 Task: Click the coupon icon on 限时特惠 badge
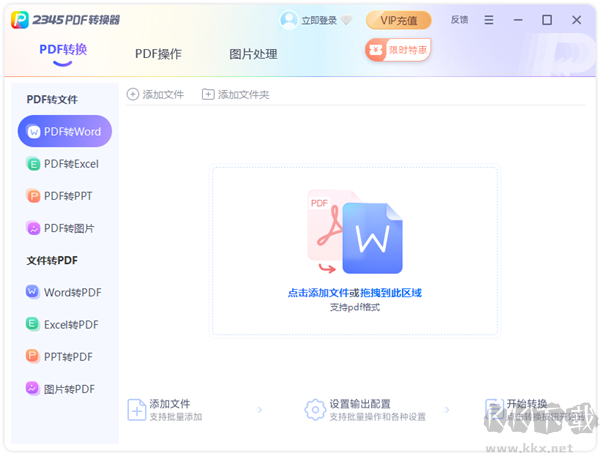click(x=376, y=50)
